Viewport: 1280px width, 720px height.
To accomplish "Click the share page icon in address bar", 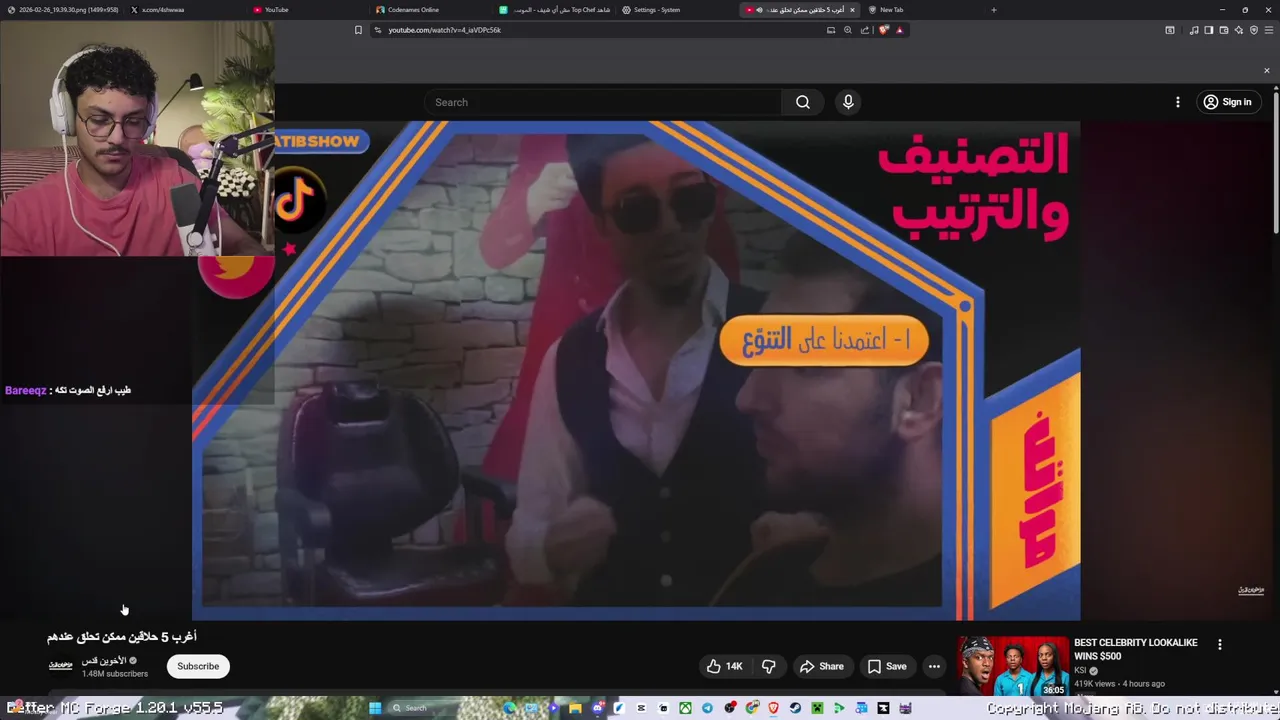I will click(x=865, y=30).
